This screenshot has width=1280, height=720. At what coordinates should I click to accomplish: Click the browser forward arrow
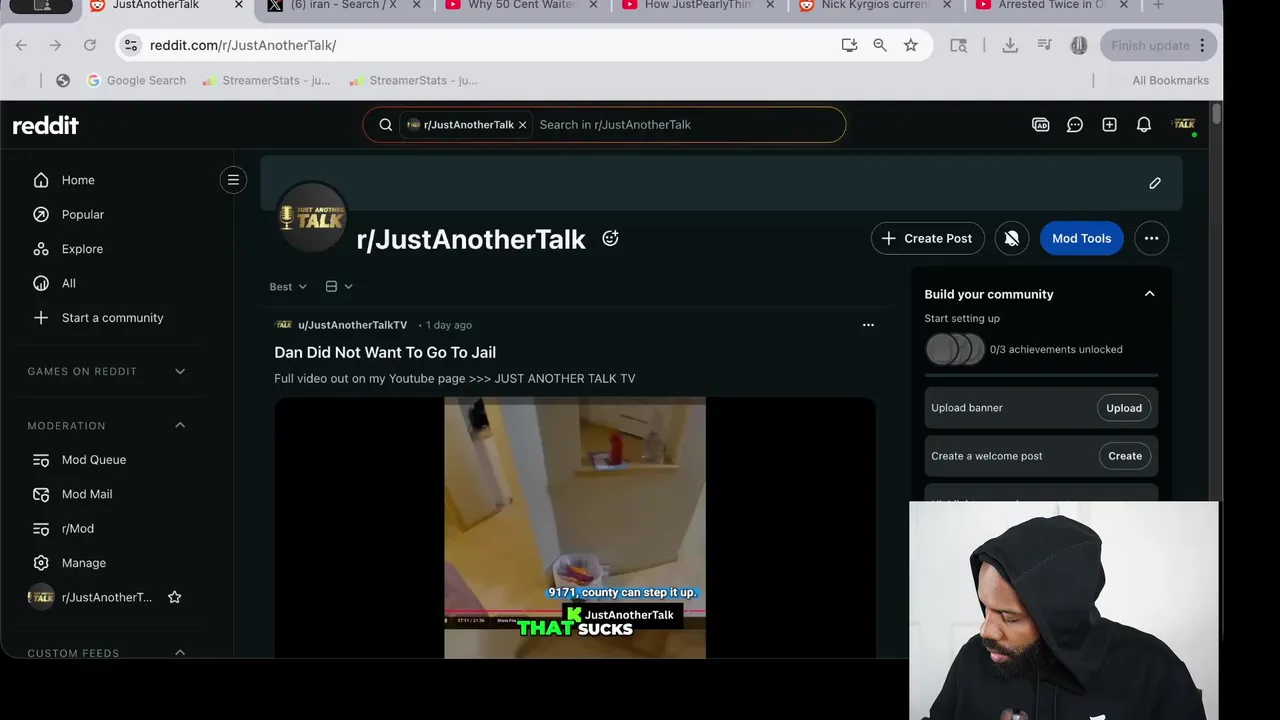tap(55, 45)
